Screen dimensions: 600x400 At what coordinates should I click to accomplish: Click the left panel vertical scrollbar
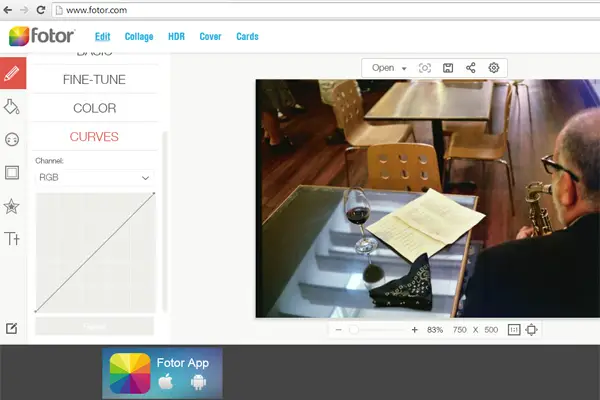[165, 222]
